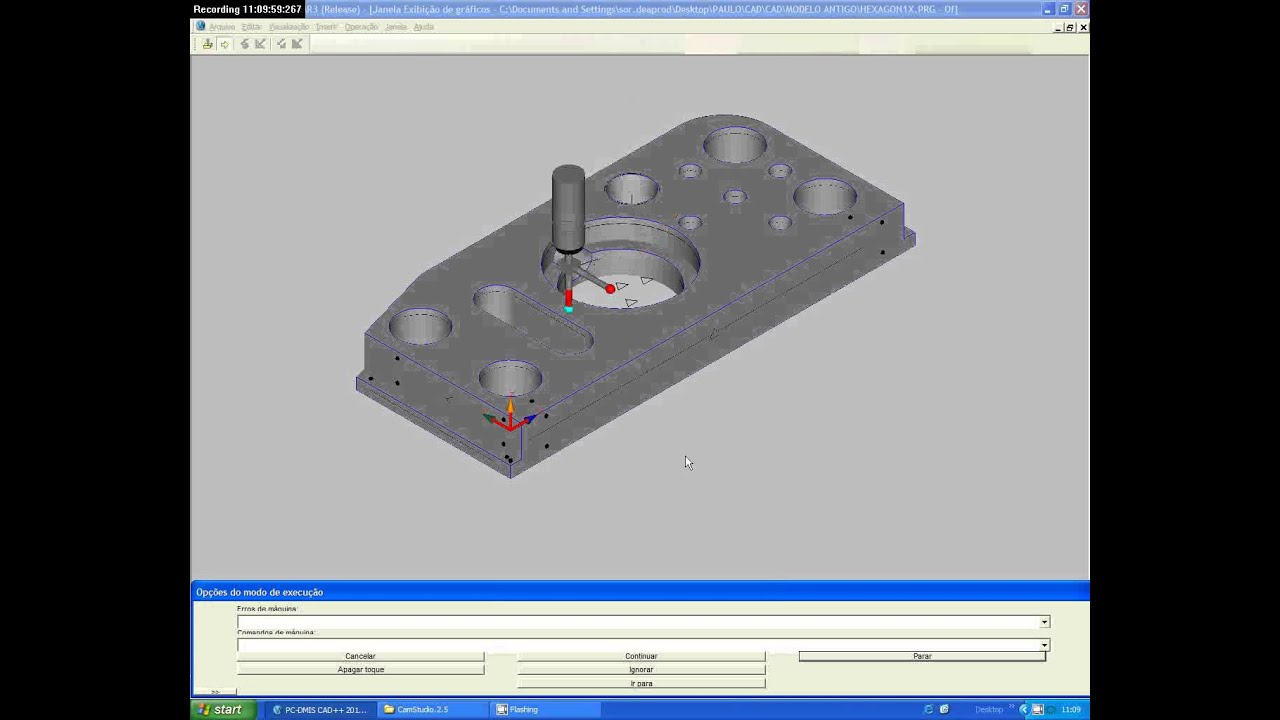The width and height of the screenshot is (1280, 720).
Task: Click the PC-DMIS logo icon in menu bar
Action: 200,27
